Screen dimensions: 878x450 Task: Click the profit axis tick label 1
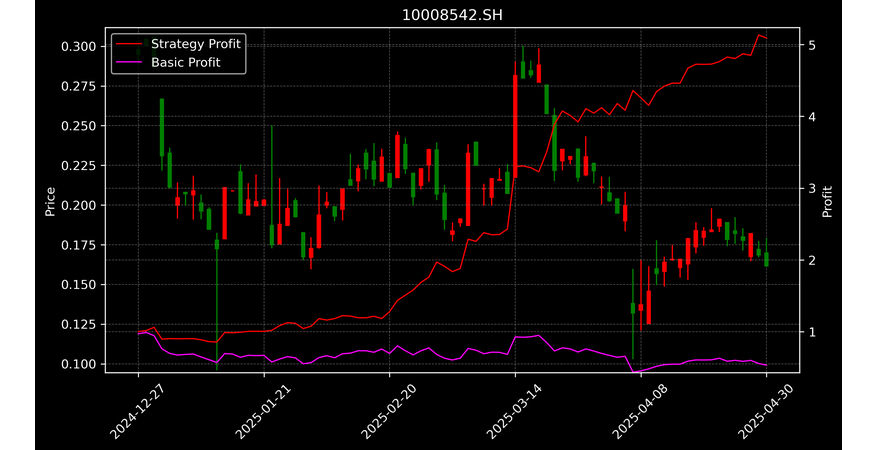811,332
